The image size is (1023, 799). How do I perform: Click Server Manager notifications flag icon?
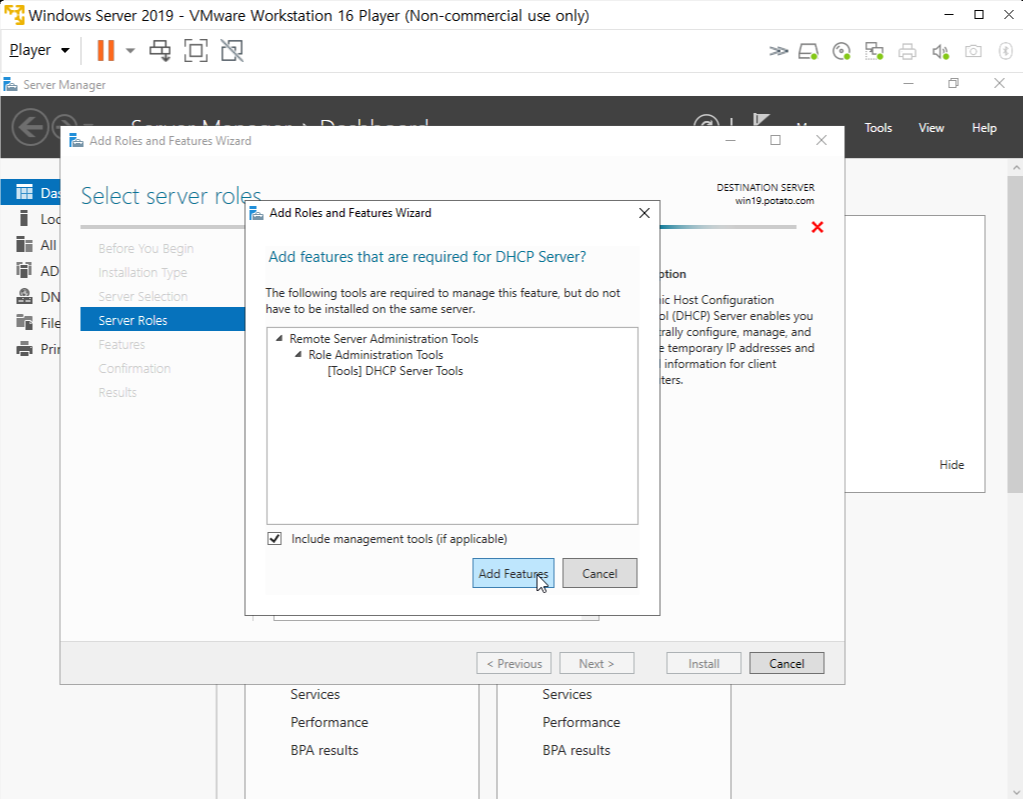761,119
